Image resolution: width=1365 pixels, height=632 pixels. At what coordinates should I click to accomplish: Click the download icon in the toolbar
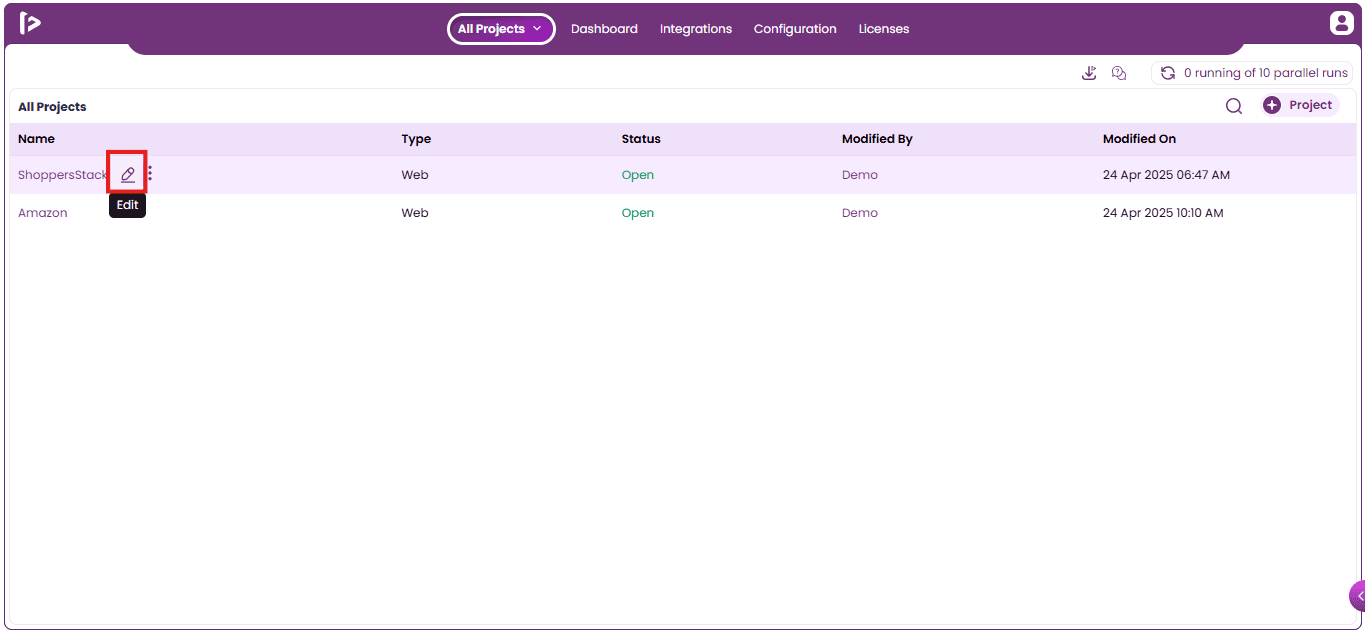1089,73
